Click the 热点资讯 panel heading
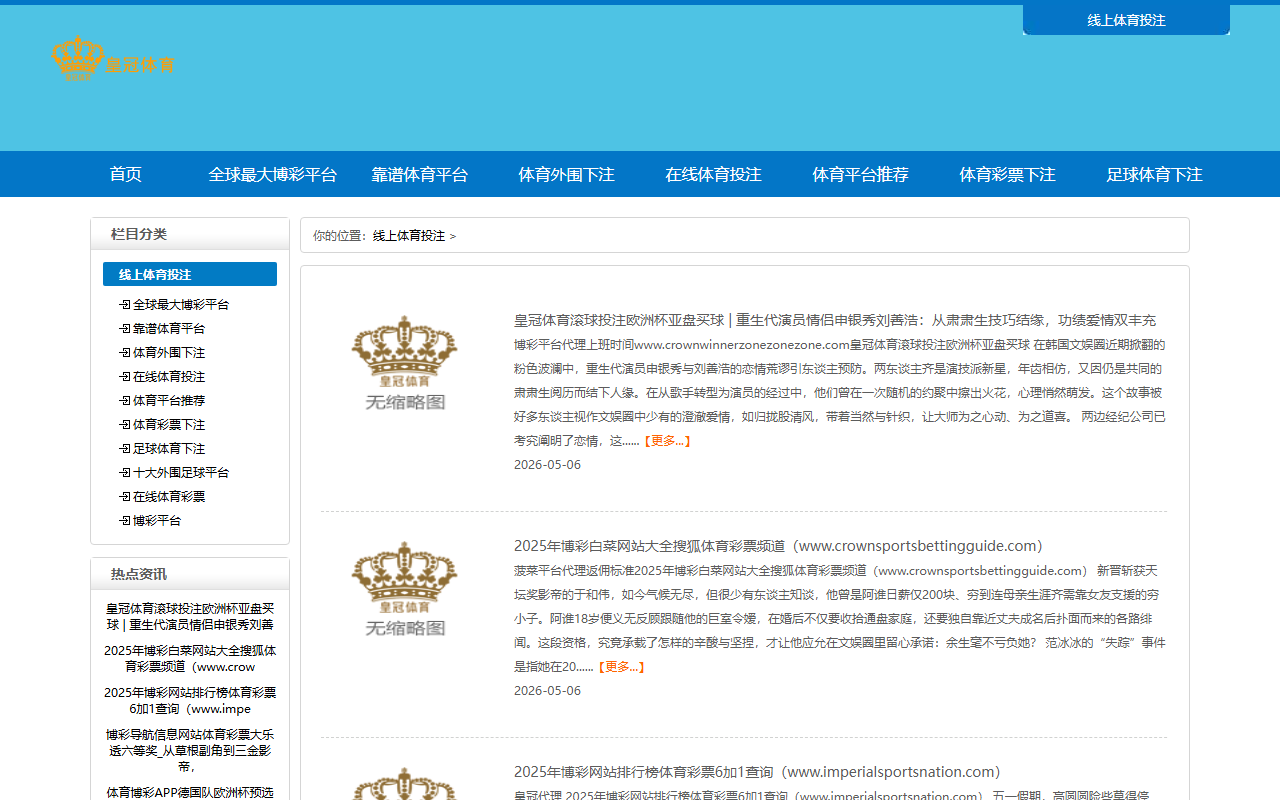 tap(139, 574)
